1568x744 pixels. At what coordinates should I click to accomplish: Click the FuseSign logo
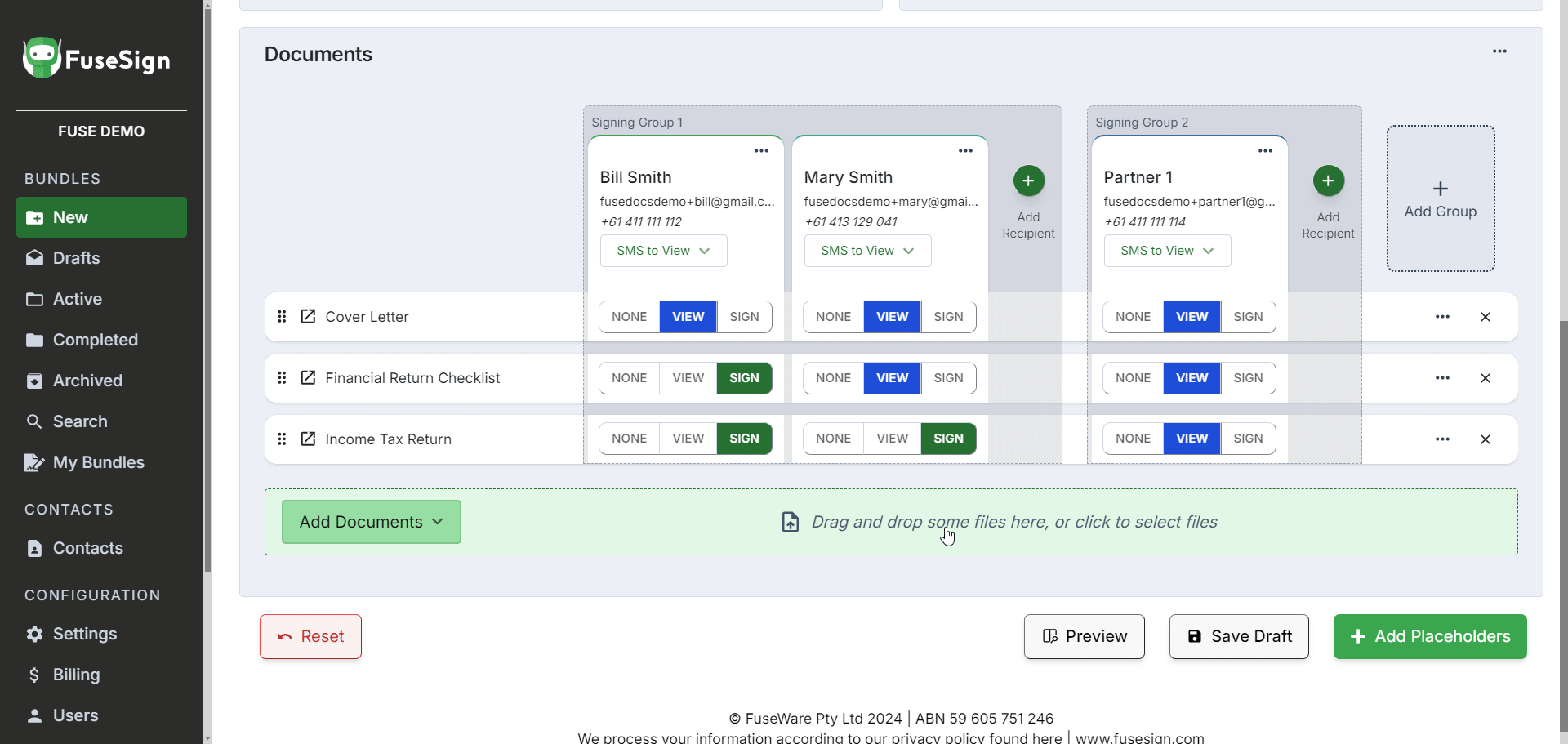coord(96,59)
